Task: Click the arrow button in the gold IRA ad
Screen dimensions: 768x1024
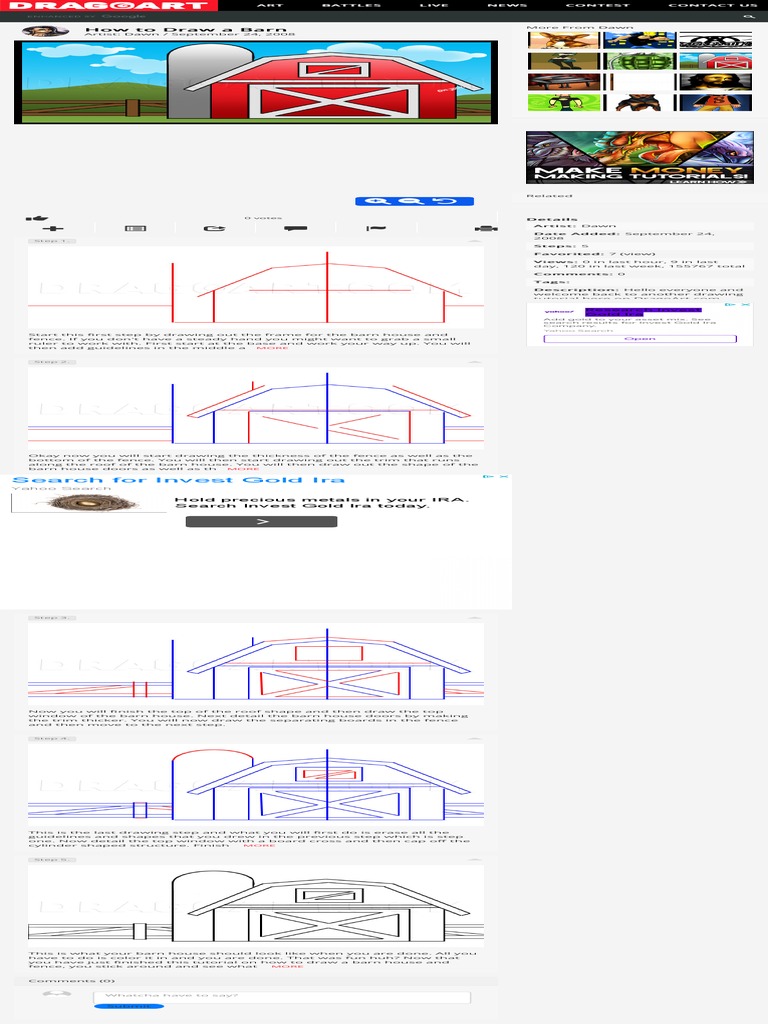Action: pyautogui.click(x=261, y=522)
